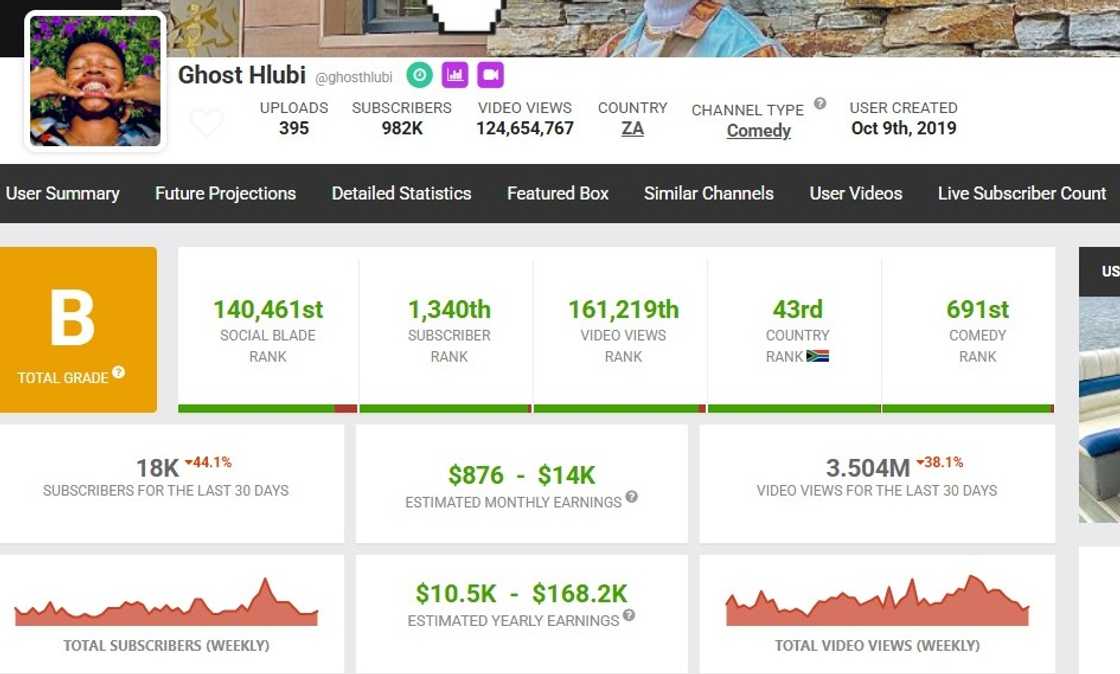Click the Social Blade Rank progress bar
The height and width of the screenshot is (674, 1120).
[x=267, y=408]
